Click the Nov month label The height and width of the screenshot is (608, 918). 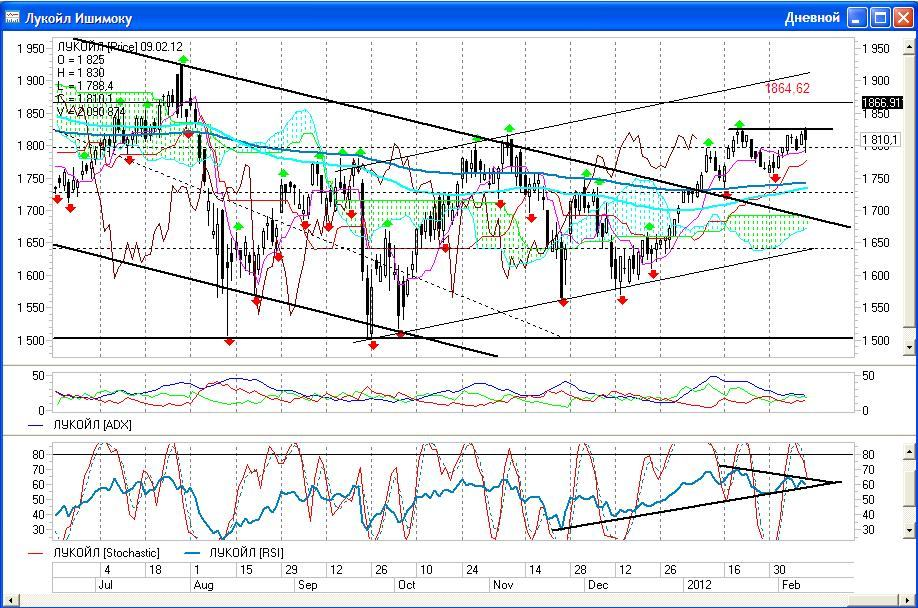tap(502, 585)
